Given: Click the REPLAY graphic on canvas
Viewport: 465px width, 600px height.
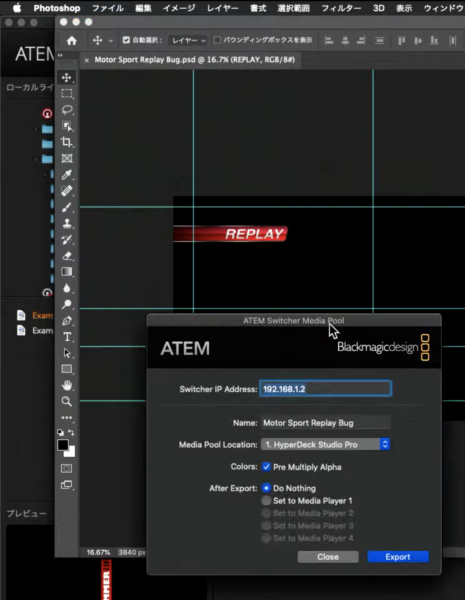Looking at the screenshot, I should click(x=230, y=234).
